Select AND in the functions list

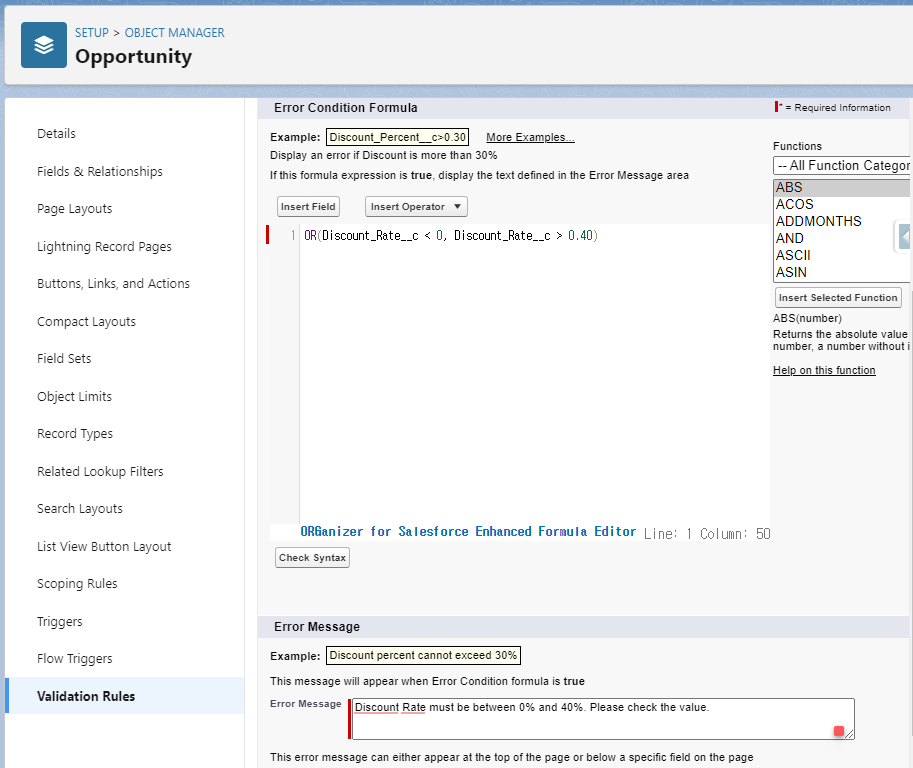(842, 238)
